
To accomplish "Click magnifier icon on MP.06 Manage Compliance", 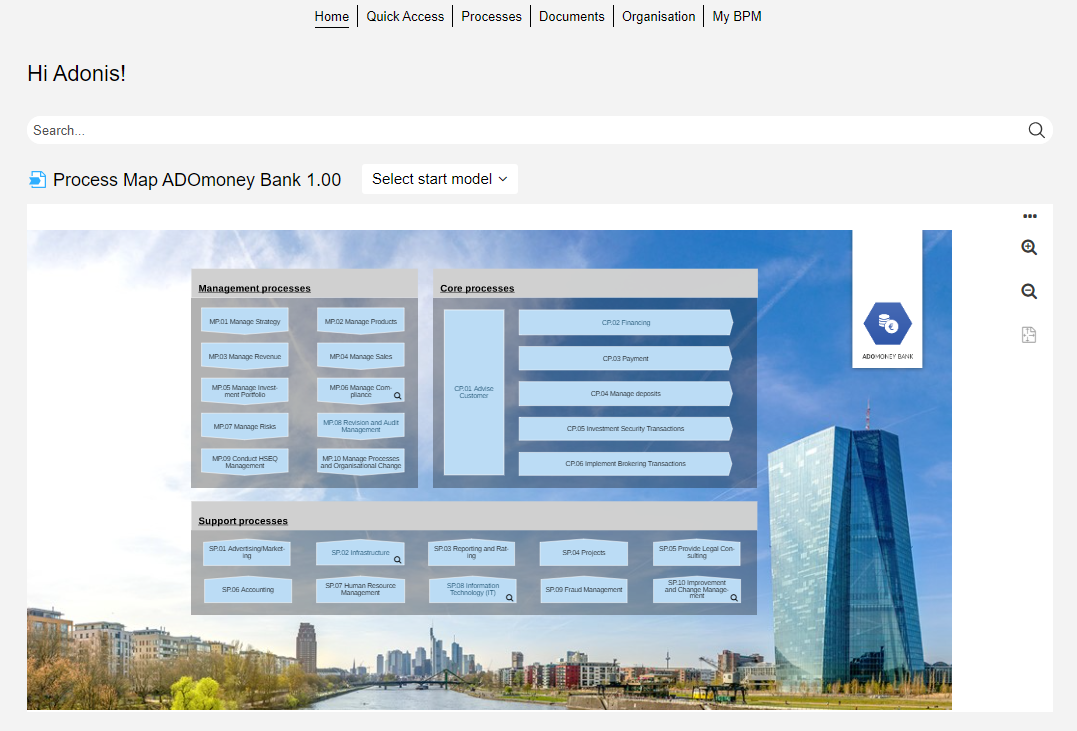I will (x=397, y=396).
